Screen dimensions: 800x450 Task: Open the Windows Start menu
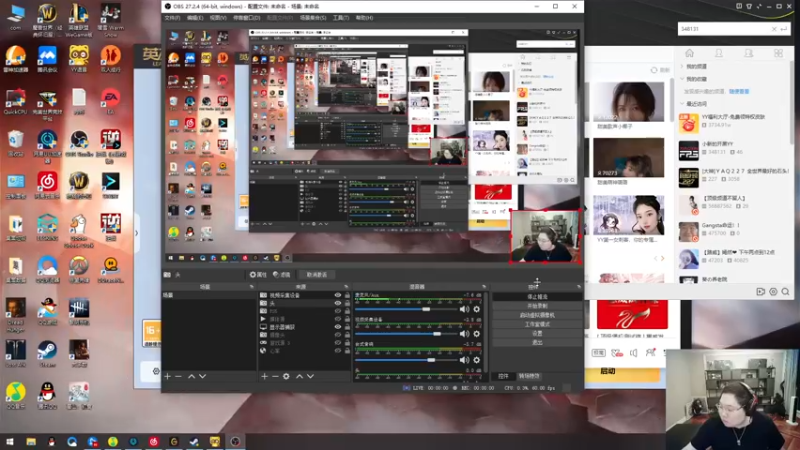pyautogui.click(x=10, y=442)
